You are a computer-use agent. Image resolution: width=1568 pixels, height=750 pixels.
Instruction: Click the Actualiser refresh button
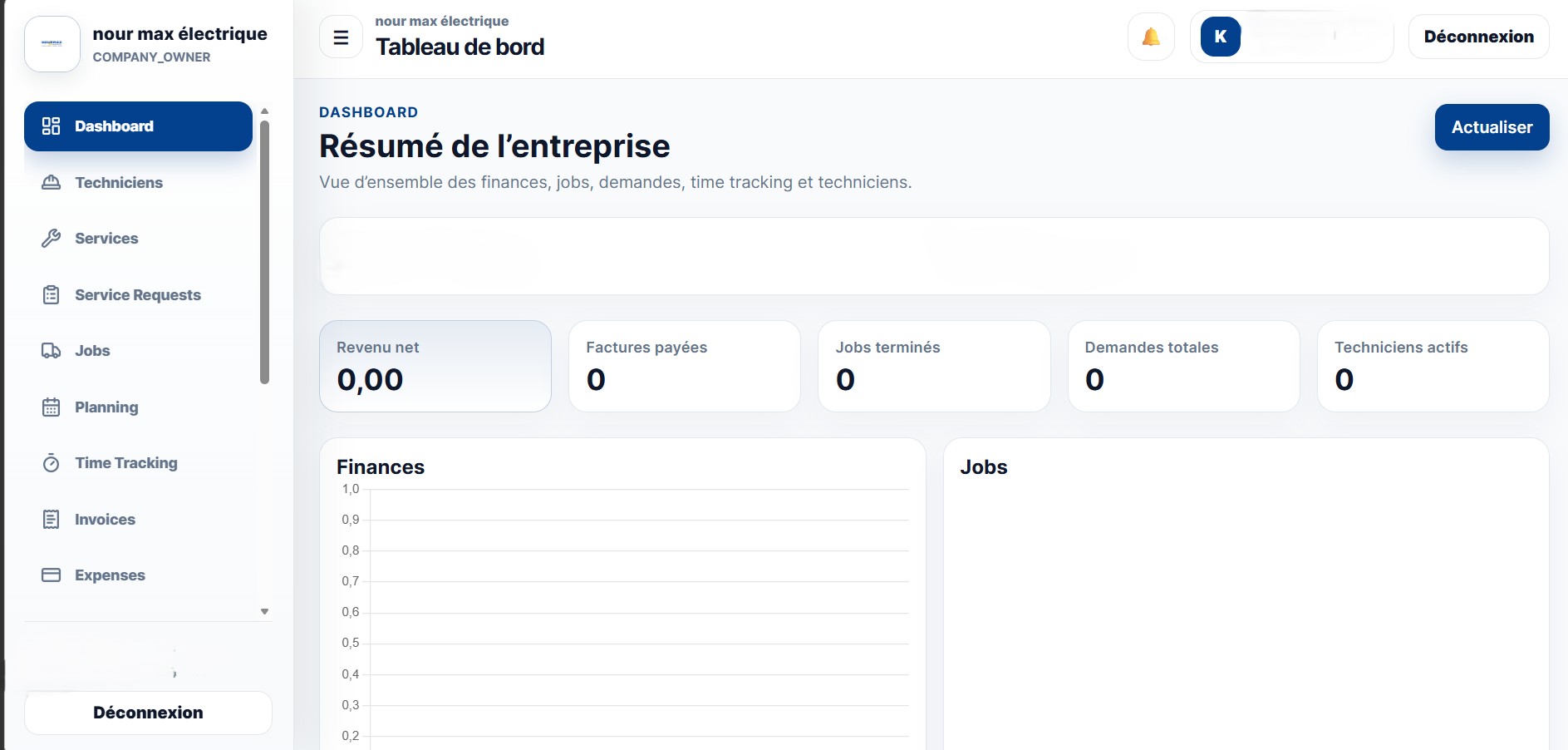coord(1492,127)
